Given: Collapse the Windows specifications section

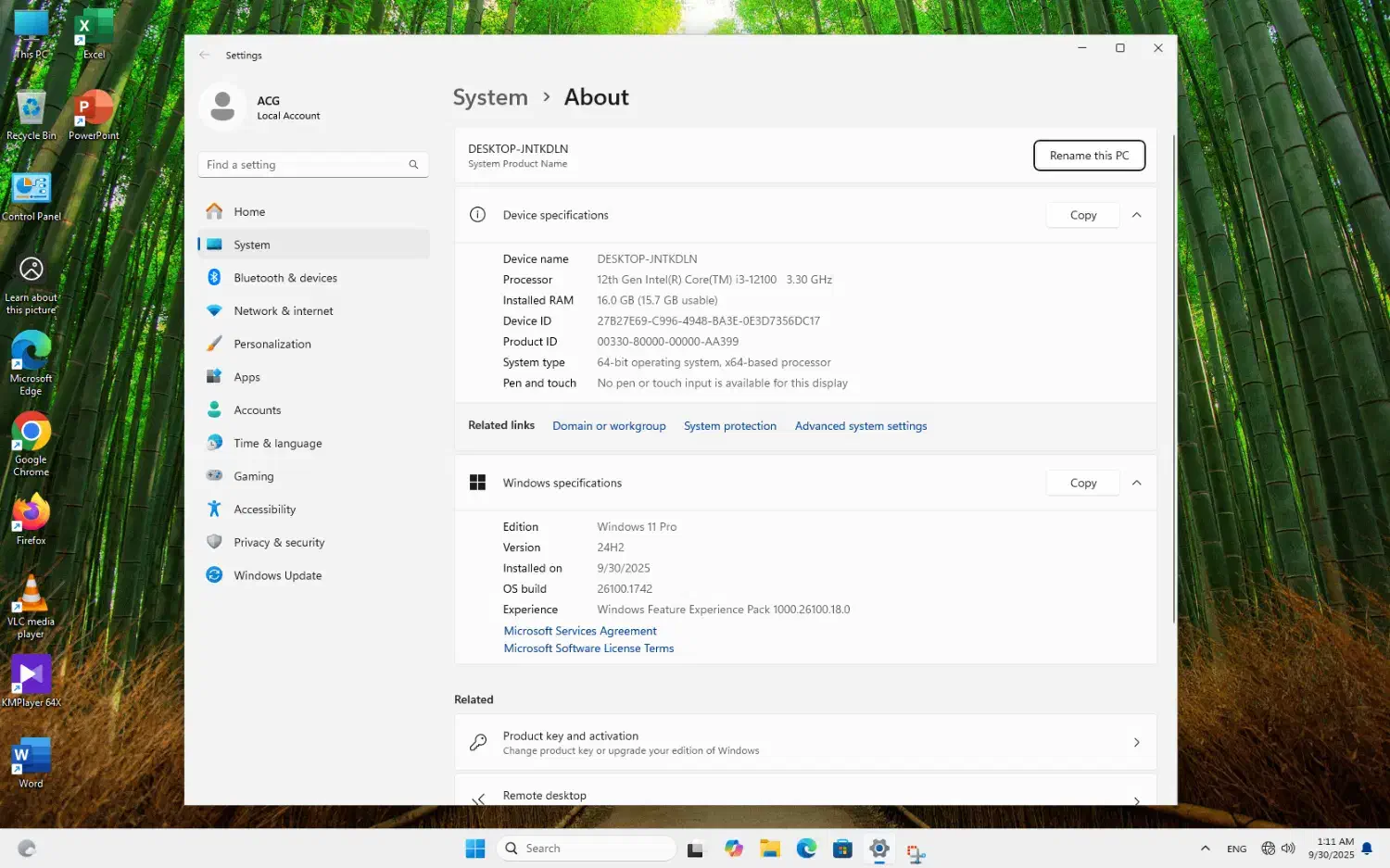Looking at the screenshot, I should click(1136, 483).
